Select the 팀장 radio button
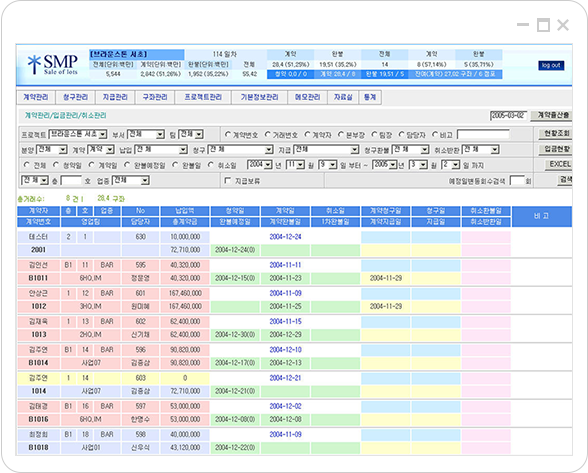588x473 pixels. click(x=374, y=134)
